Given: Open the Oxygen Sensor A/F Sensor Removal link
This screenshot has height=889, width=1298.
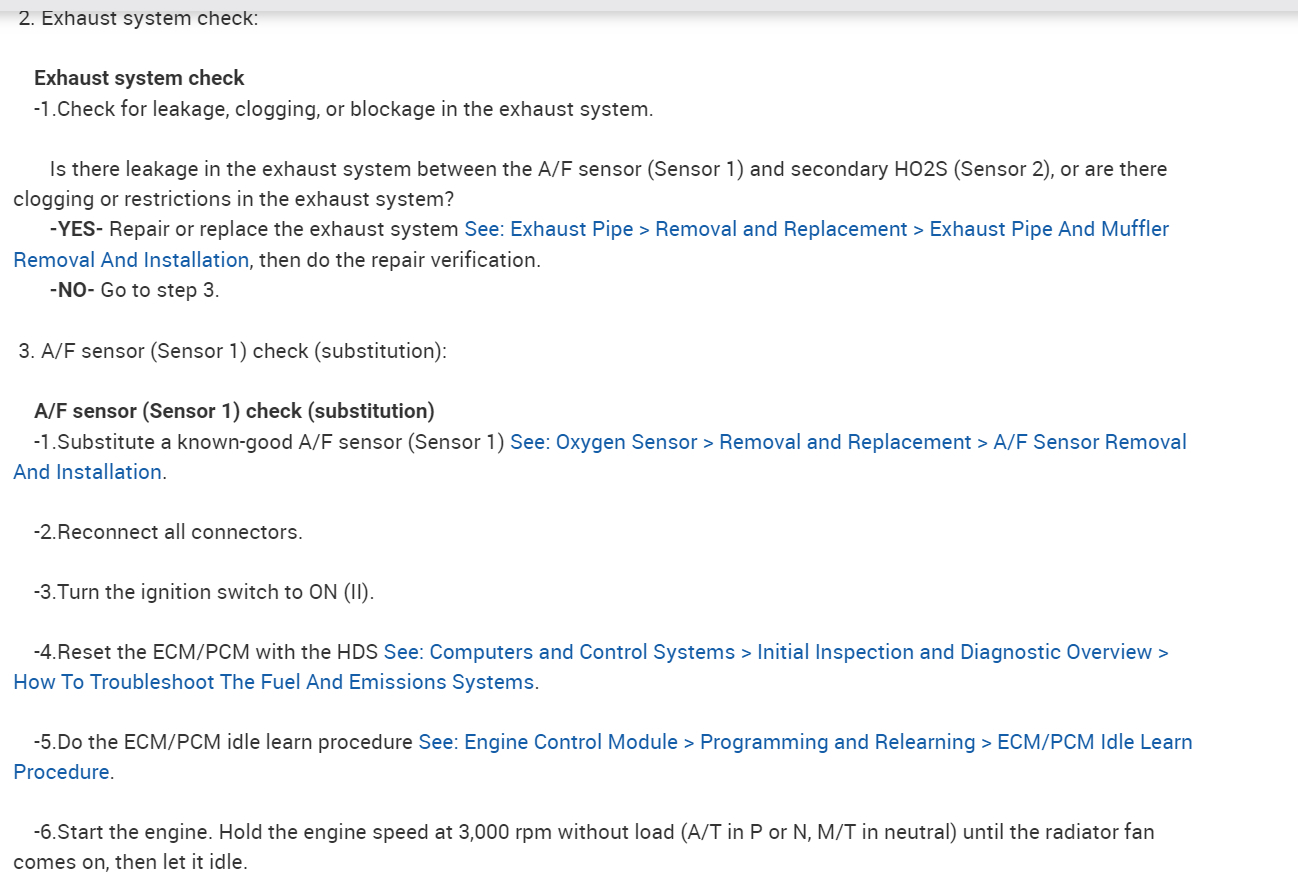Looking at the screenshot, I should [x=848, y=442].
